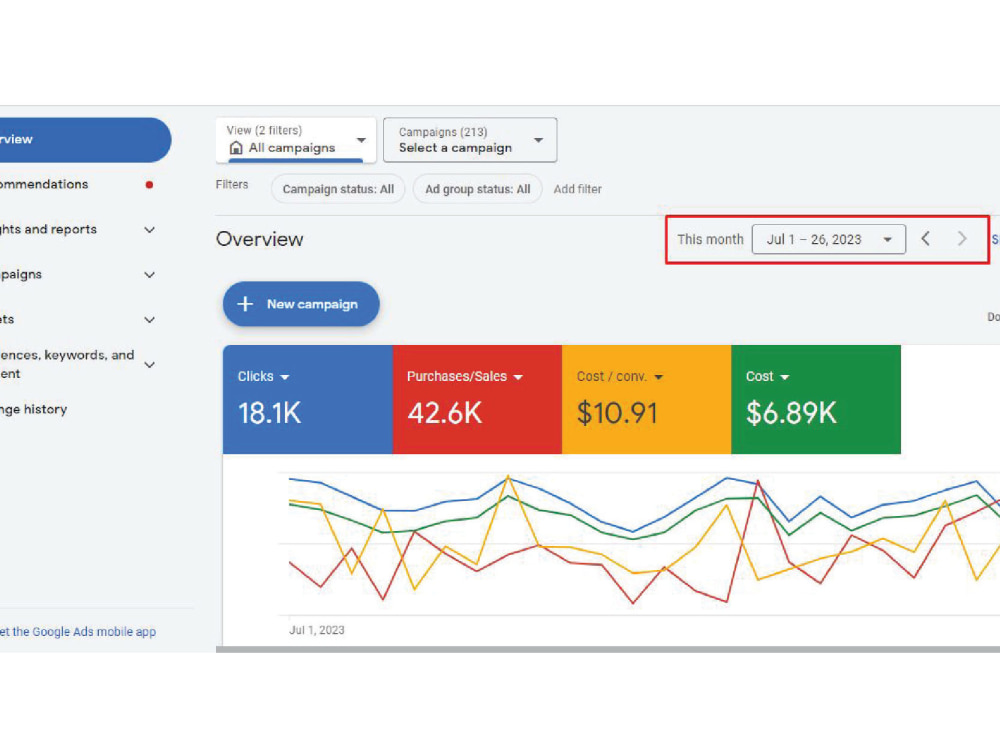1000x750 pixels.
Task: Click the $10.91 cost per conversion value
Action: [617, 413]
